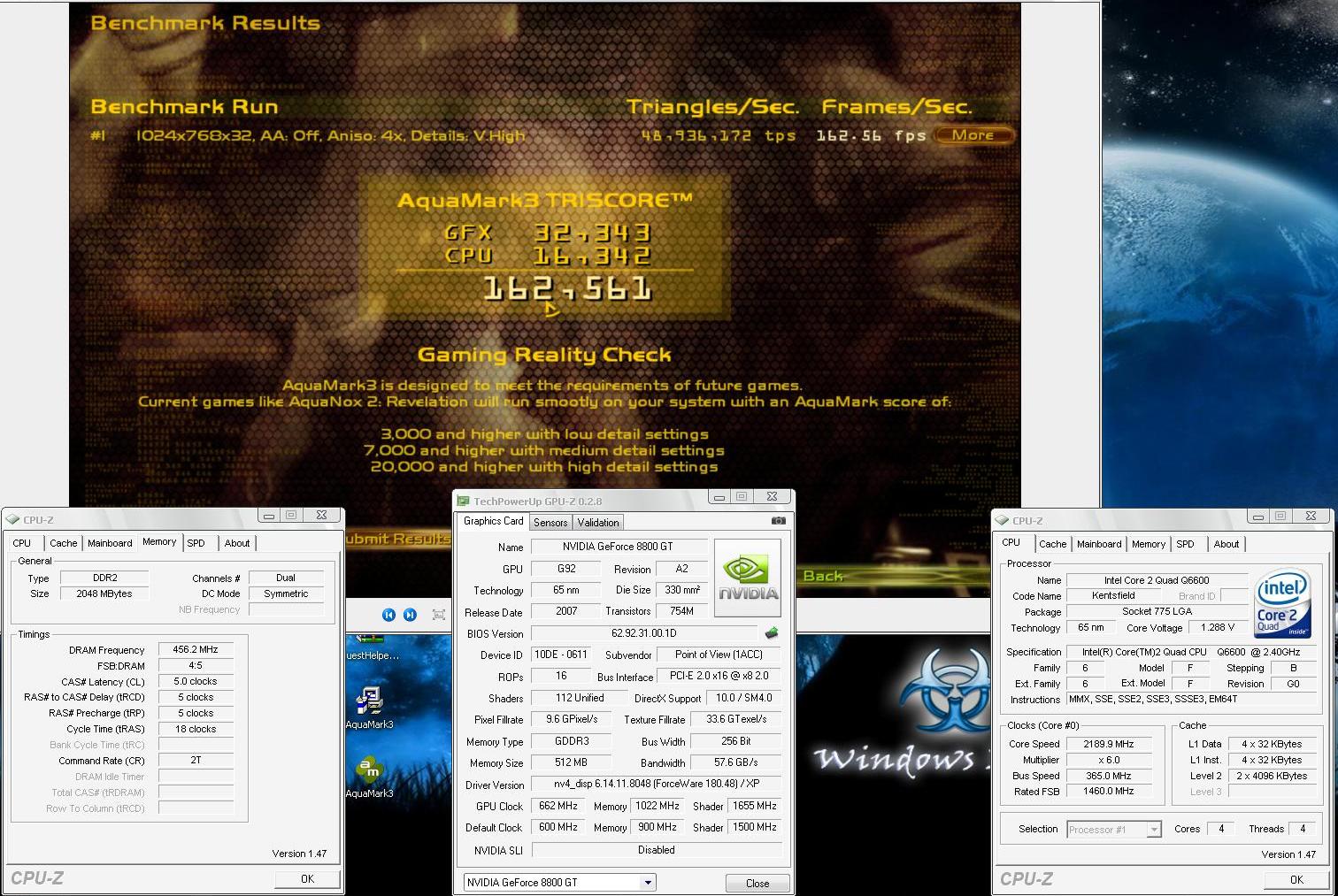Open SPD tab in right CPU-Z window
The image size is (1338, 896).
click(x=1186, y=544)
